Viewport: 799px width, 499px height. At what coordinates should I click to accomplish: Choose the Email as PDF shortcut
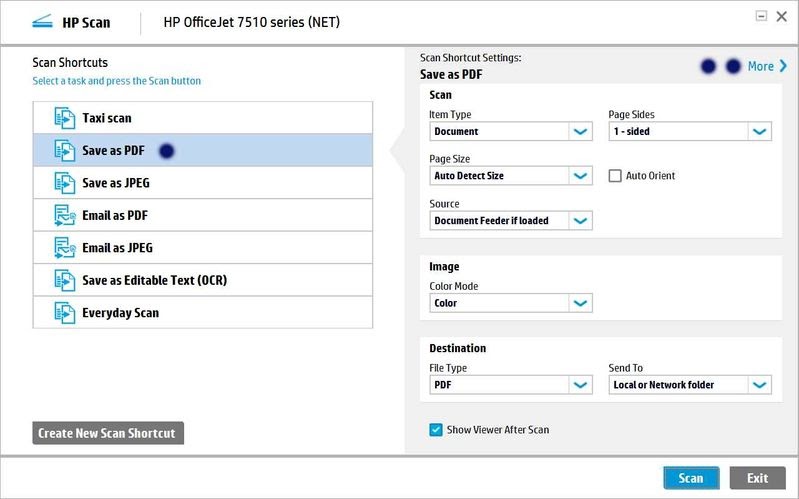(203, 215)
